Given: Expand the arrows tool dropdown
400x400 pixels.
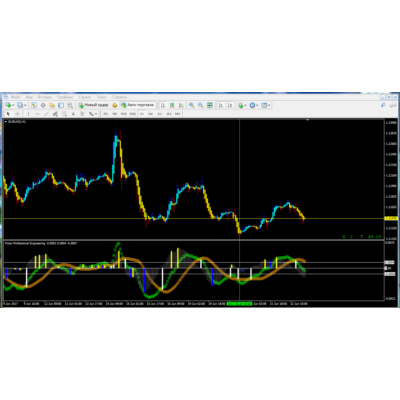Looking at the screenshot, I should 96,114.
